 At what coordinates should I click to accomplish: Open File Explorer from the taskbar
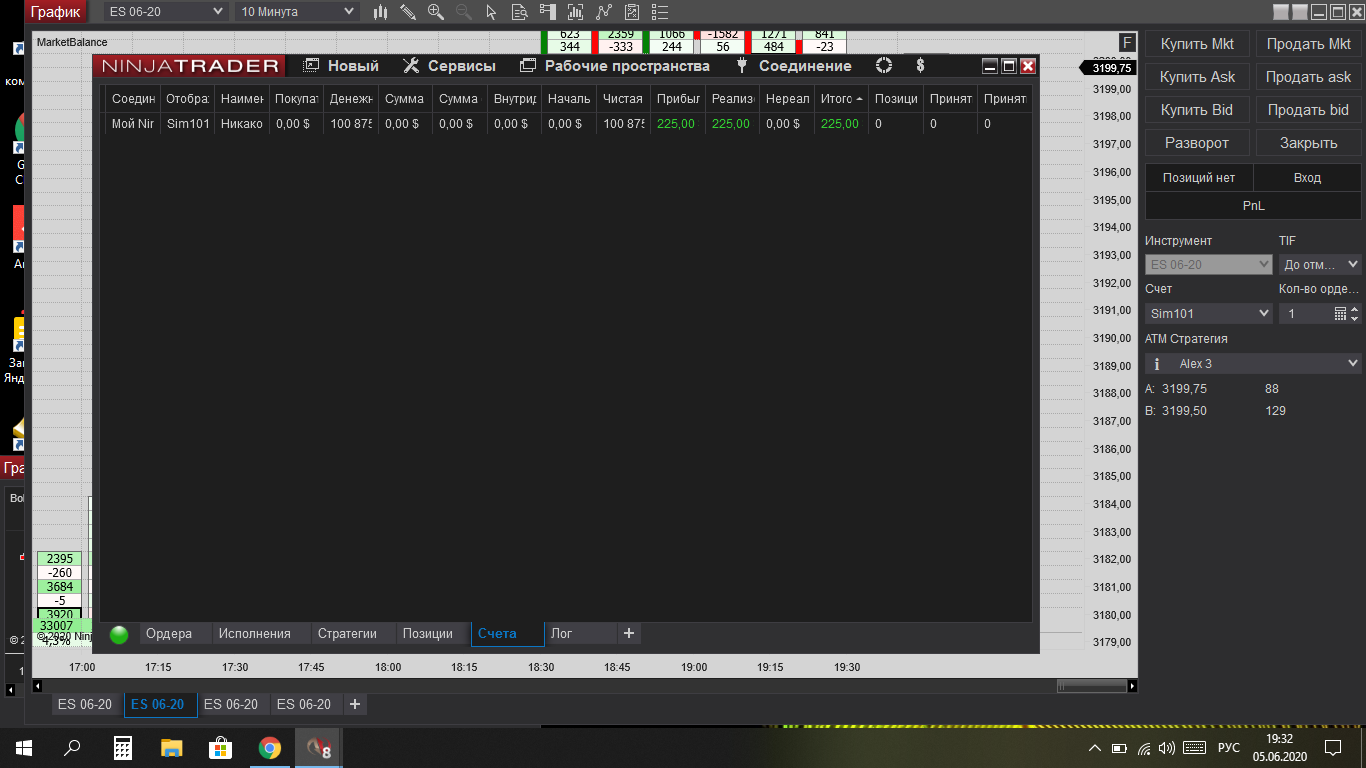coord(172,747)
